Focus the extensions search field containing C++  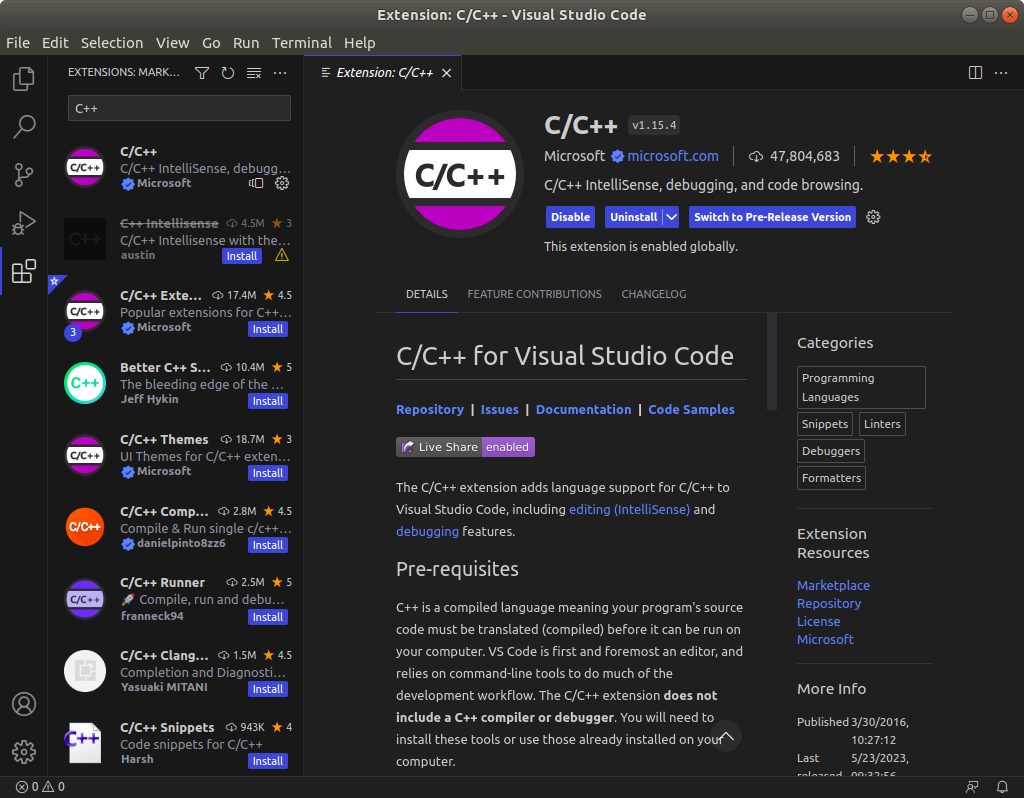(179, 108)
